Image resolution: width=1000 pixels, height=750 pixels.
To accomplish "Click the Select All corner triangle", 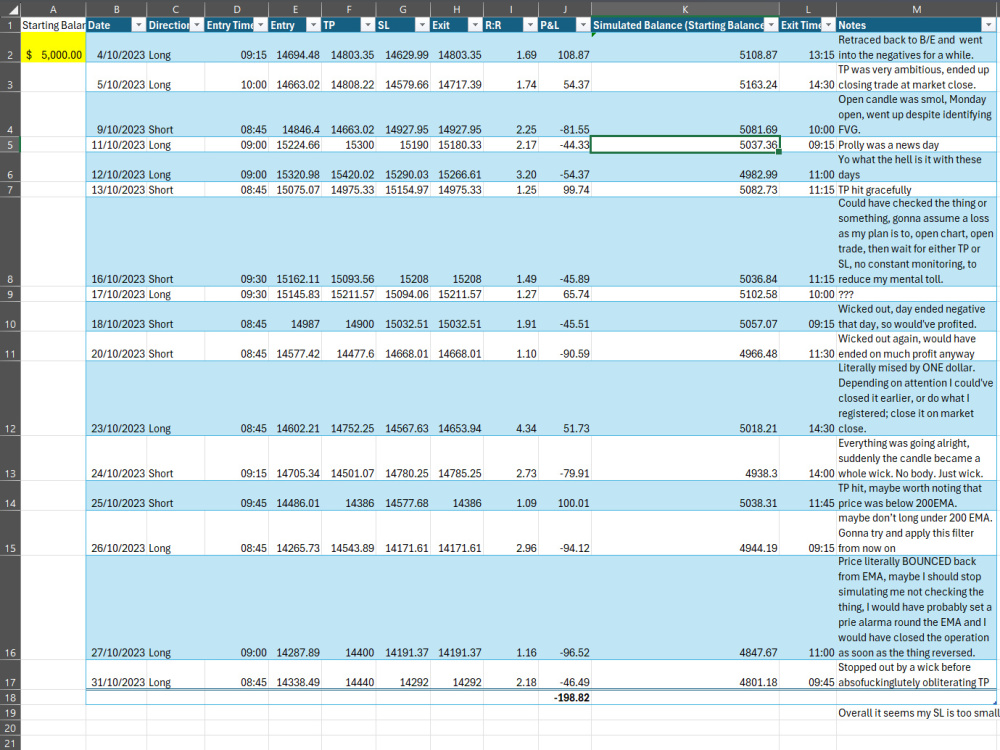I will click(x=13, y=10).
